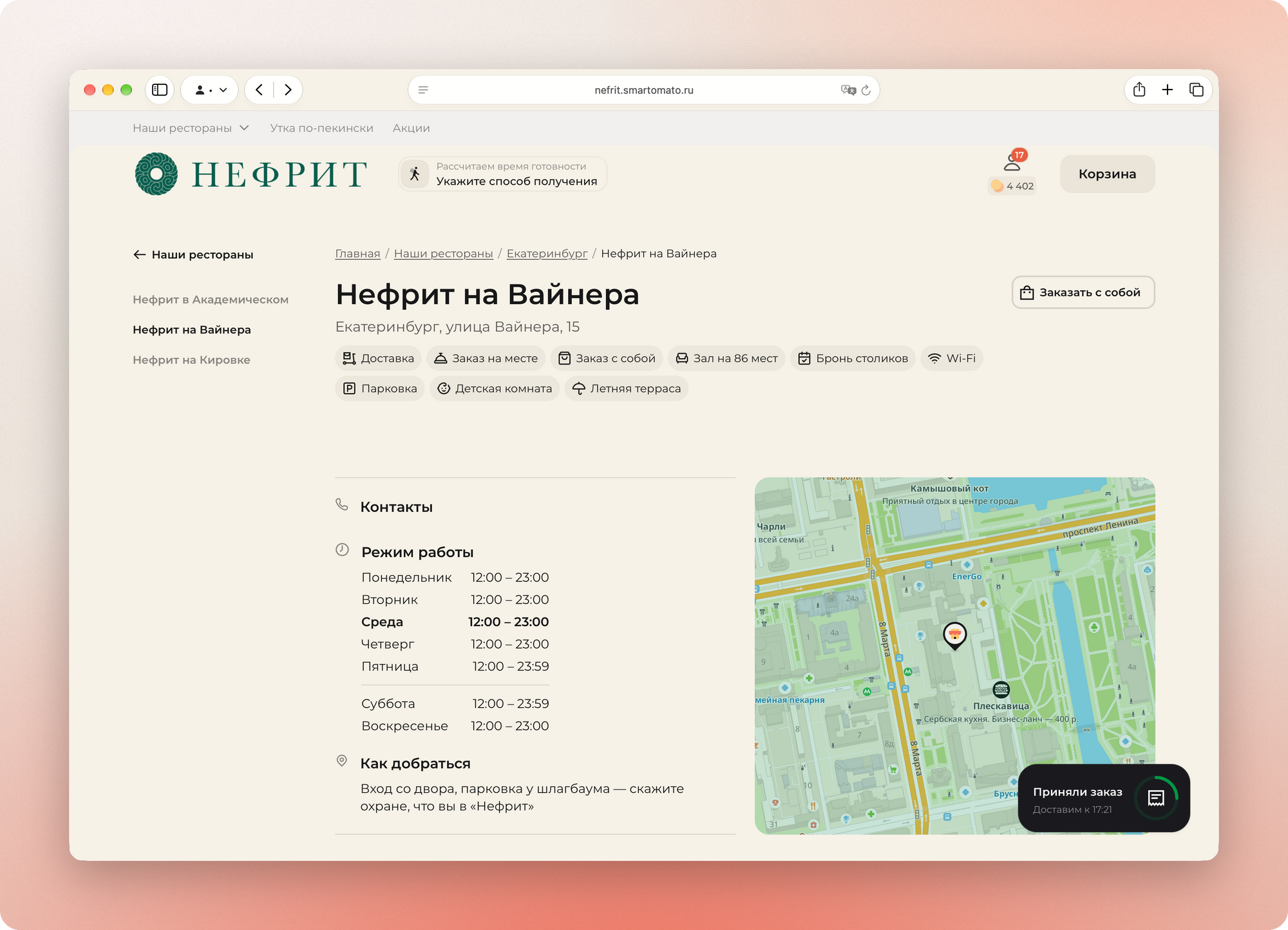Click the Wi-Fi chip
Viewport: 1288px width, 930px height.
tap(952, 359)
